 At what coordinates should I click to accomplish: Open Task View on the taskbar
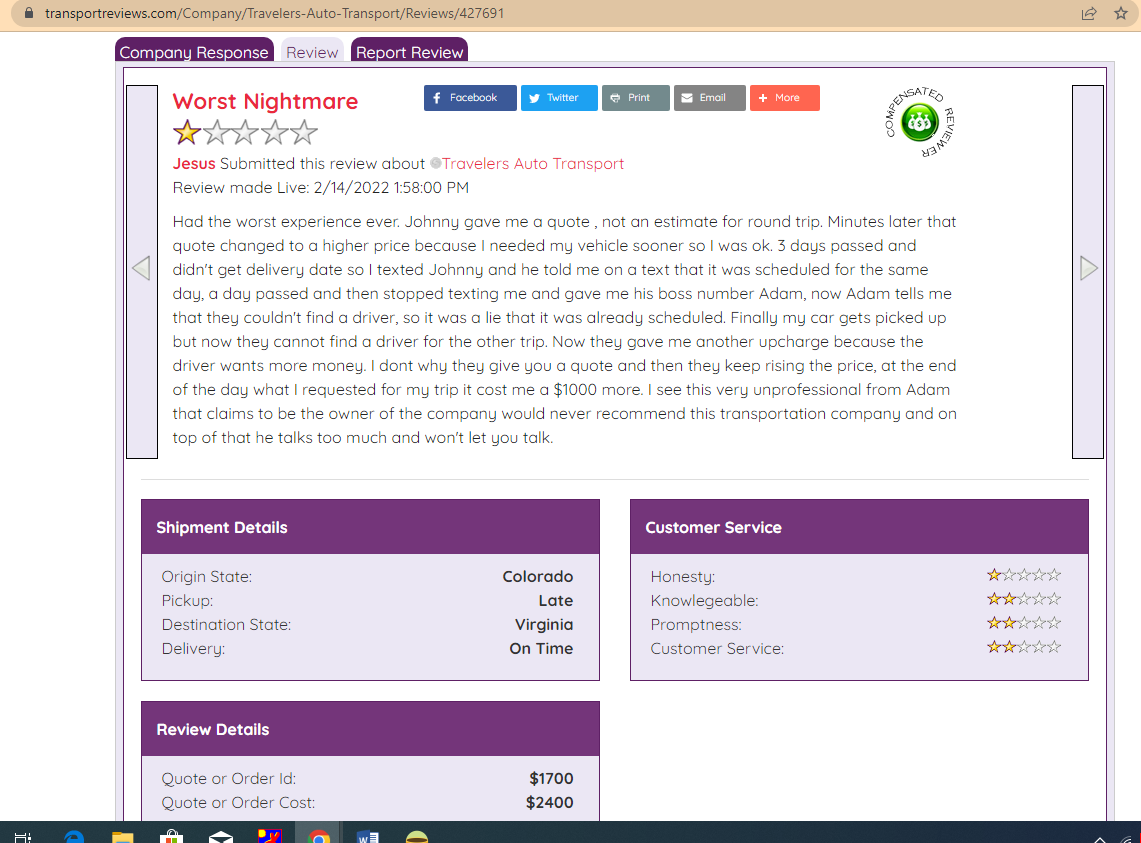pos(23,836)
